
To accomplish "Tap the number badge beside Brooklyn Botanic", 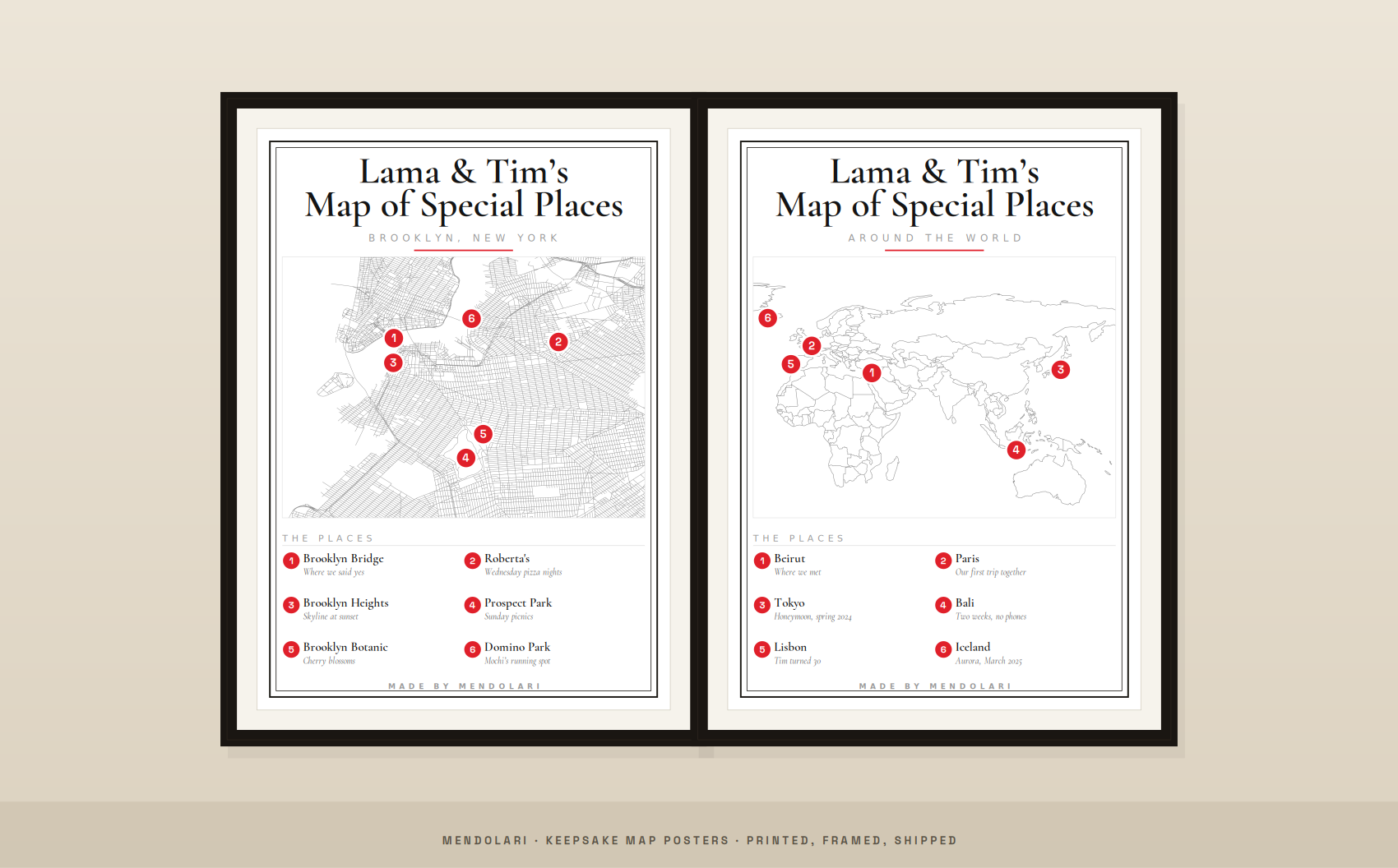I will [x=291, y=649].
